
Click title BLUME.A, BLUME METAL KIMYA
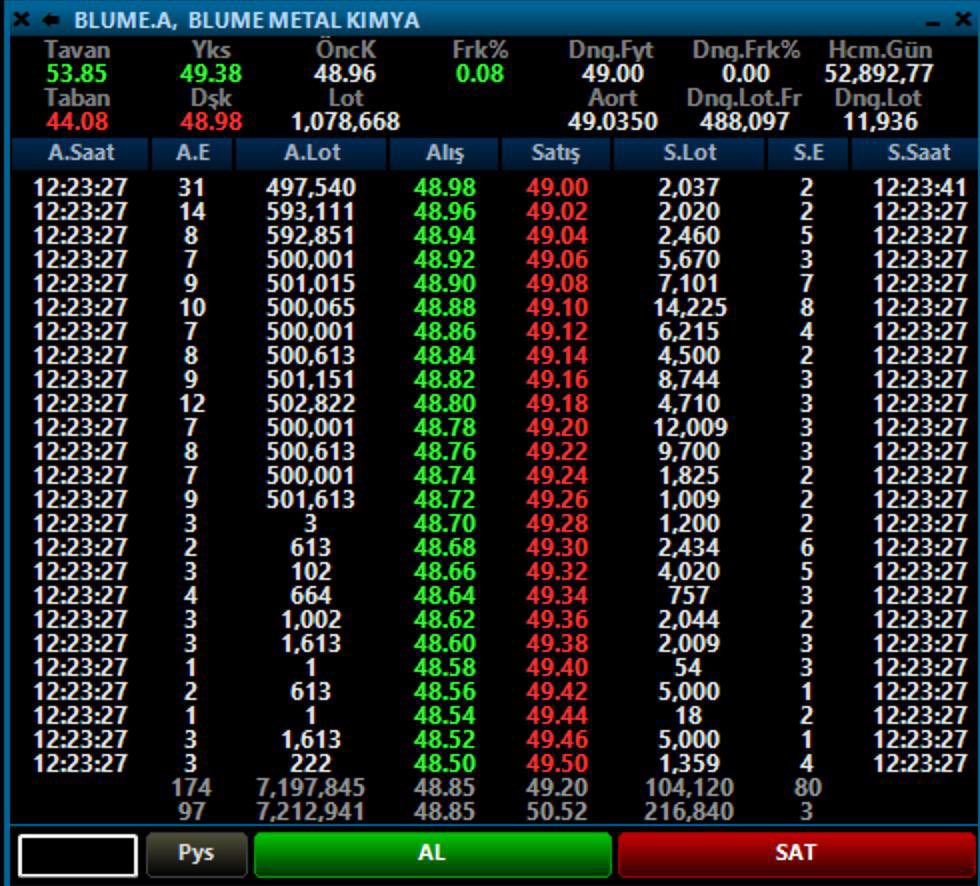tap(246, 21)
